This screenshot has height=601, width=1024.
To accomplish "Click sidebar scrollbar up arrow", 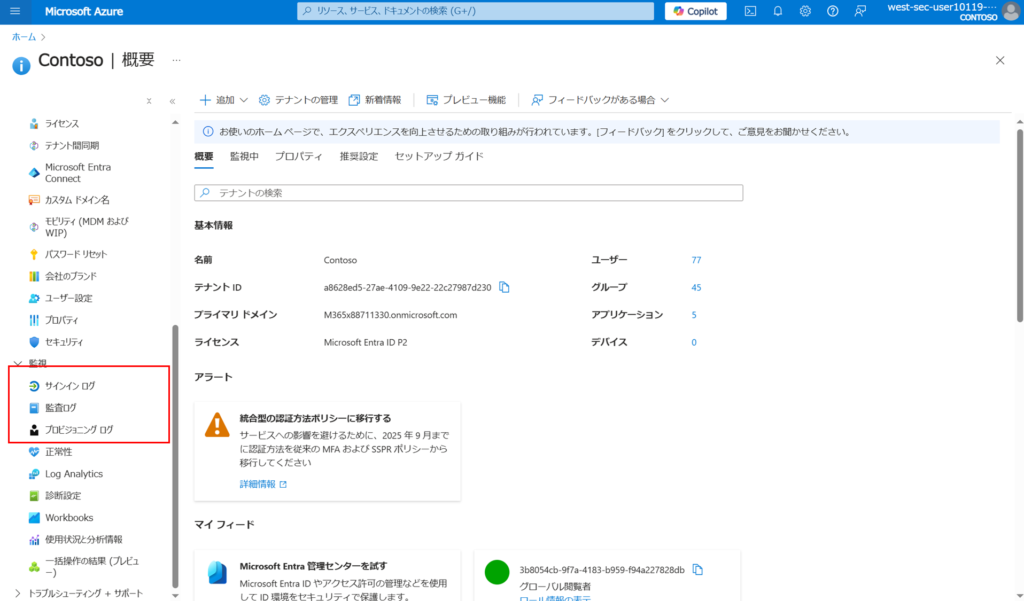I will tap(174, 122).
